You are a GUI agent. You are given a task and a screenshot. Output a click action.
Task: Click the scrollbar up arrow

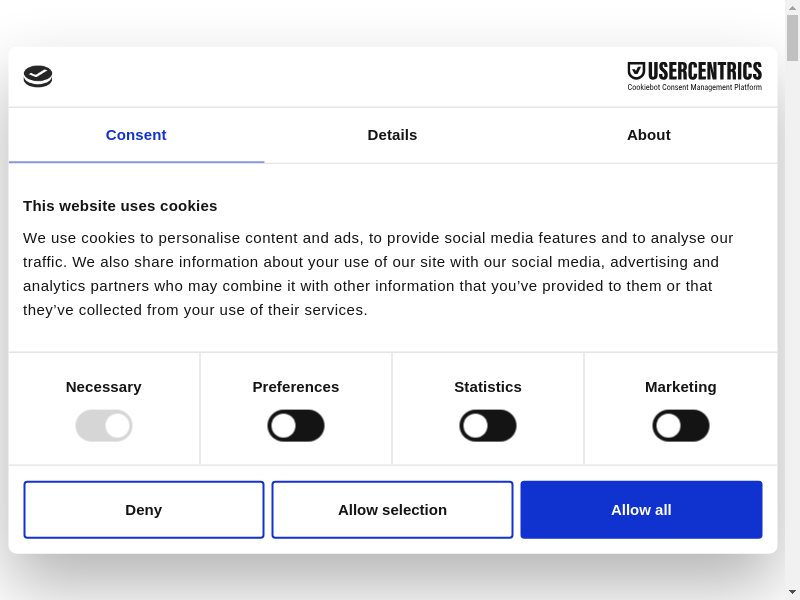792,7
